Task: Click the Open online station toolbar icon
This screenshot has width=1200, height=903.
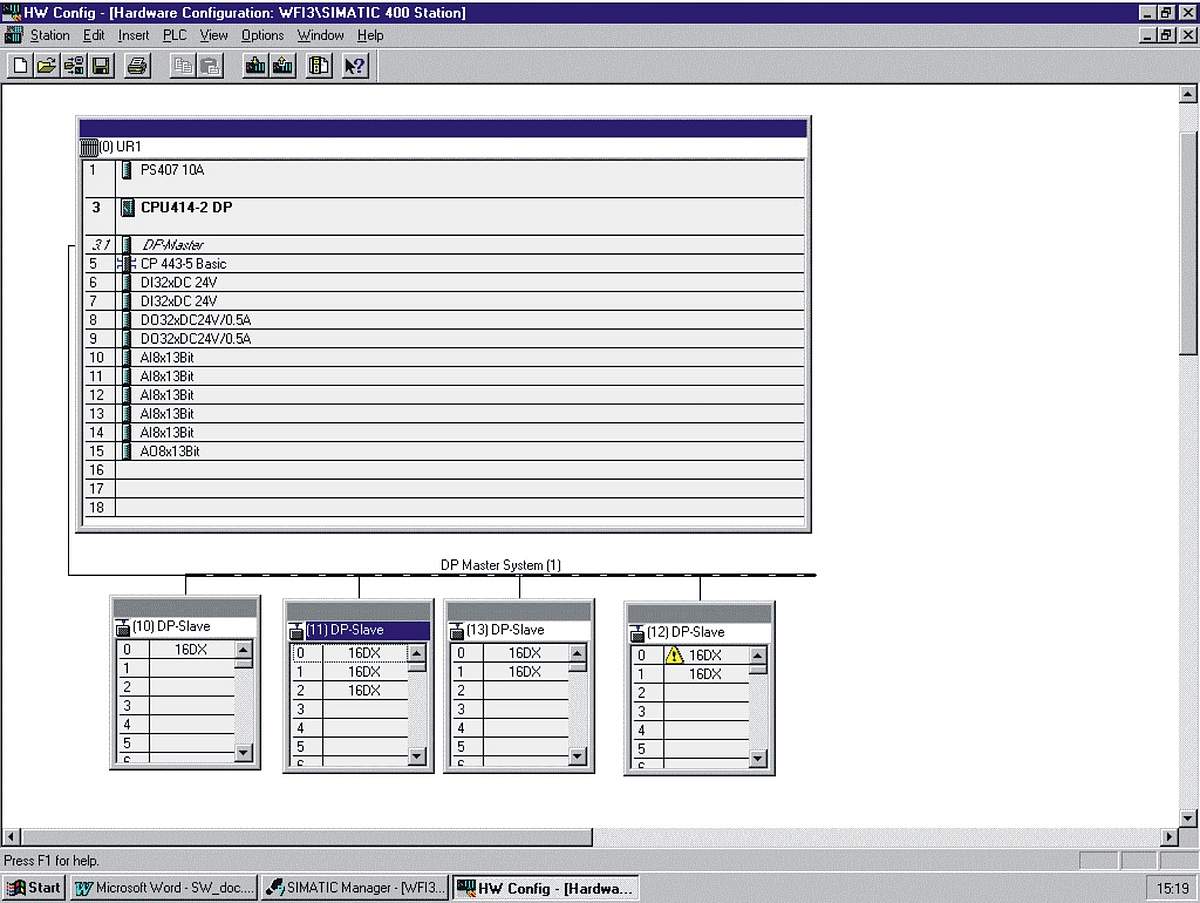Action: click(x=73, y=66)
